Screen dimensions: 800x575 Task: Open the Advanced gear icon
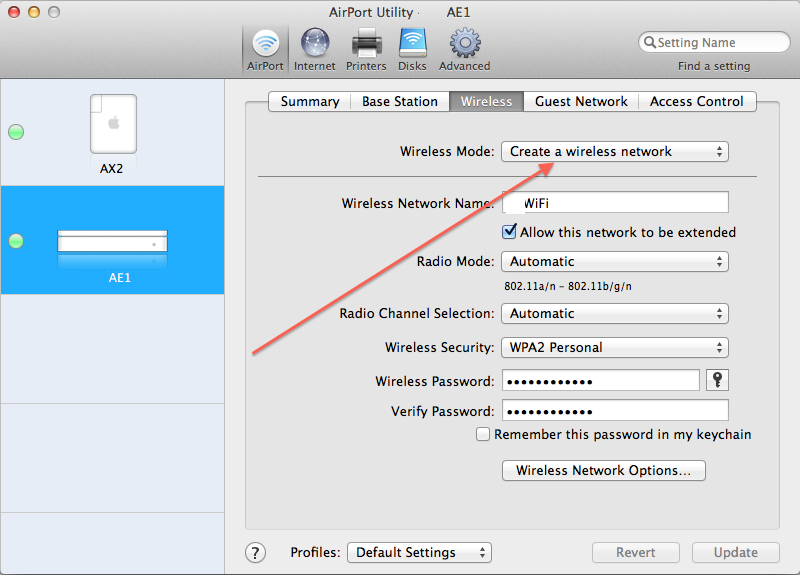(x=464, y=50)
